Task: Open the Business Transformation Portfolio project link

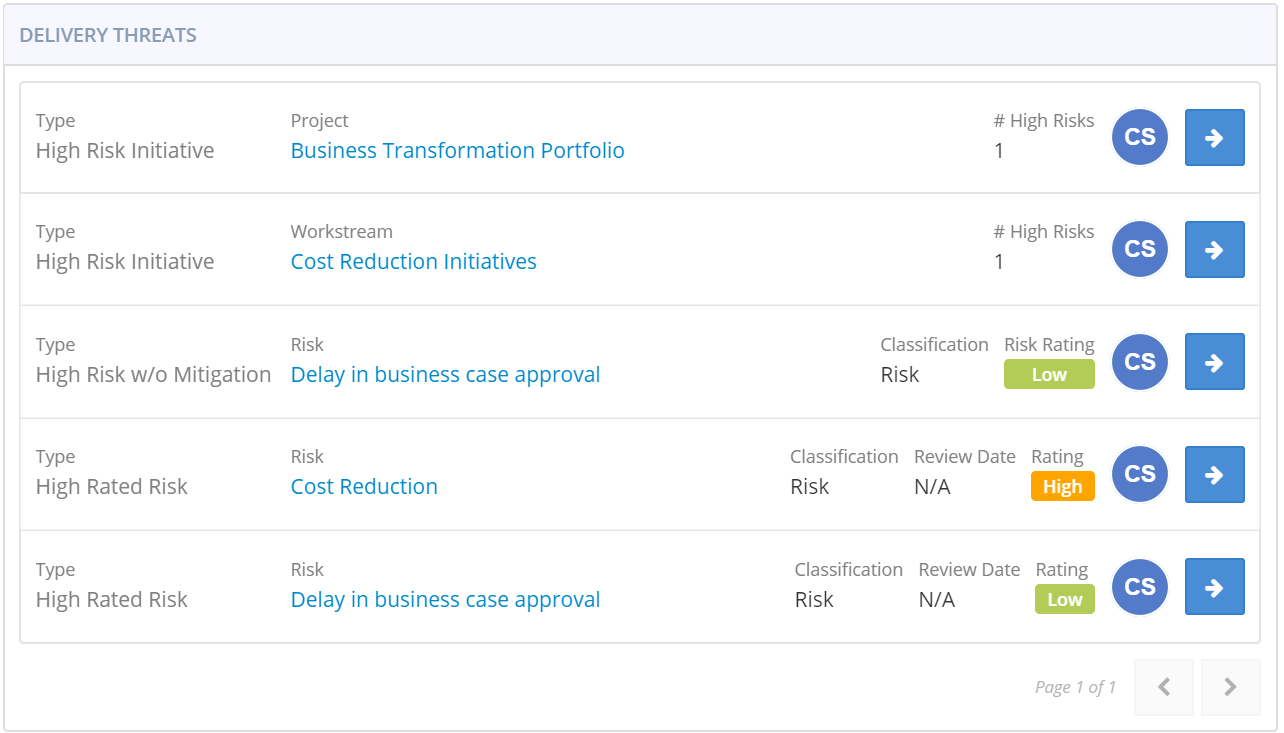Action: (x=457, y=151)
